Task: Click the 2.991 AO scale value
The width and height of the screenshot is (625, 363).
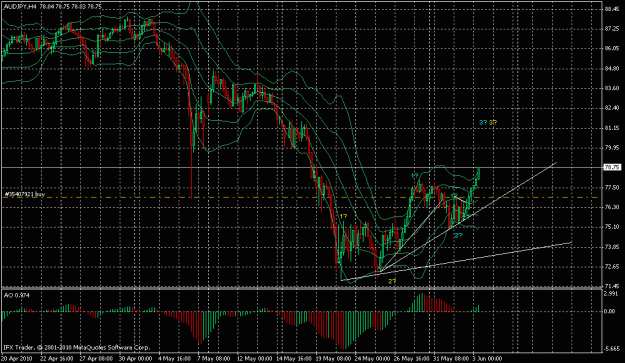Action: click(611, 294)
